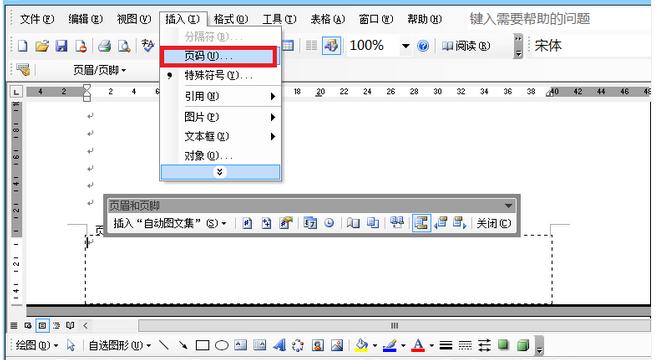Open line color dropdown arrow
The image size is (656, 360).
(x=403, y=346)
